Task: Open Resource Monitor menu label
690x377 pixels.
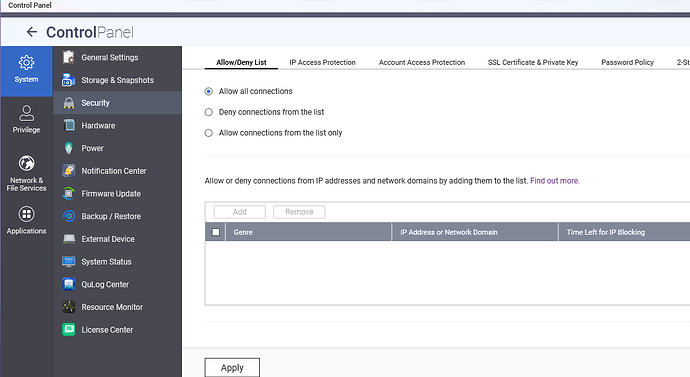Action: click(x=112, y=307)
